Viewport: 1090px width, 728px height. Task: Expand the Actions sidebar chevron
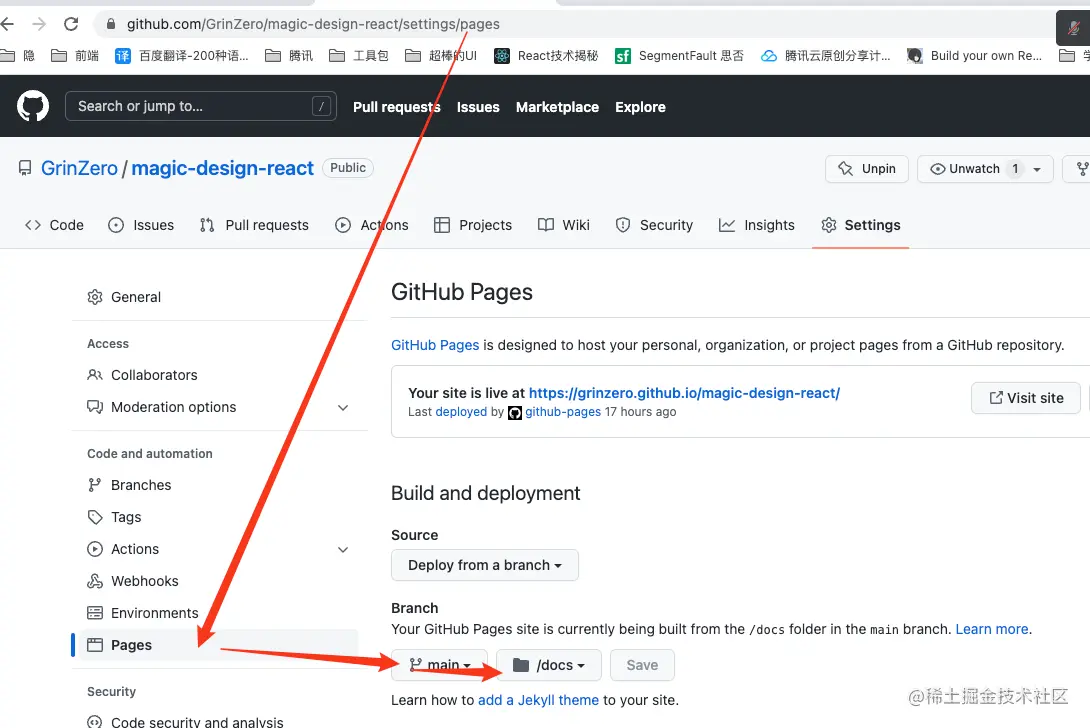343,549
